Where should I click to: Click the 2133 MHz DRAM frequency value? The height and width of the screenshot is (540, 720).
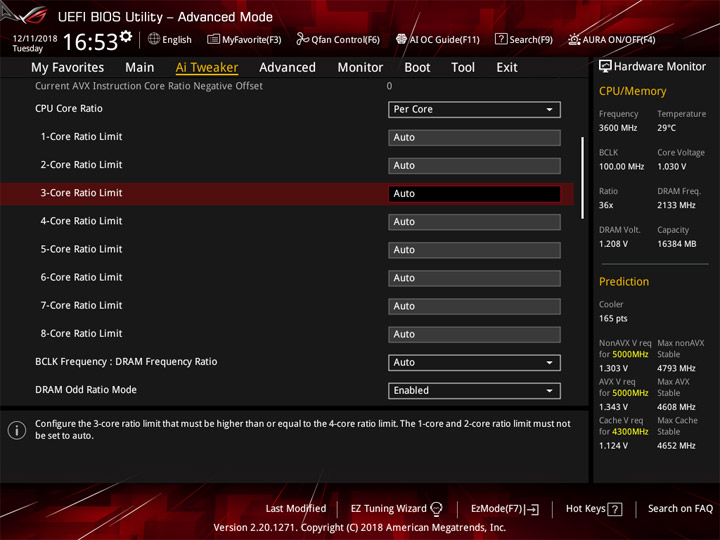pos(676,205)
